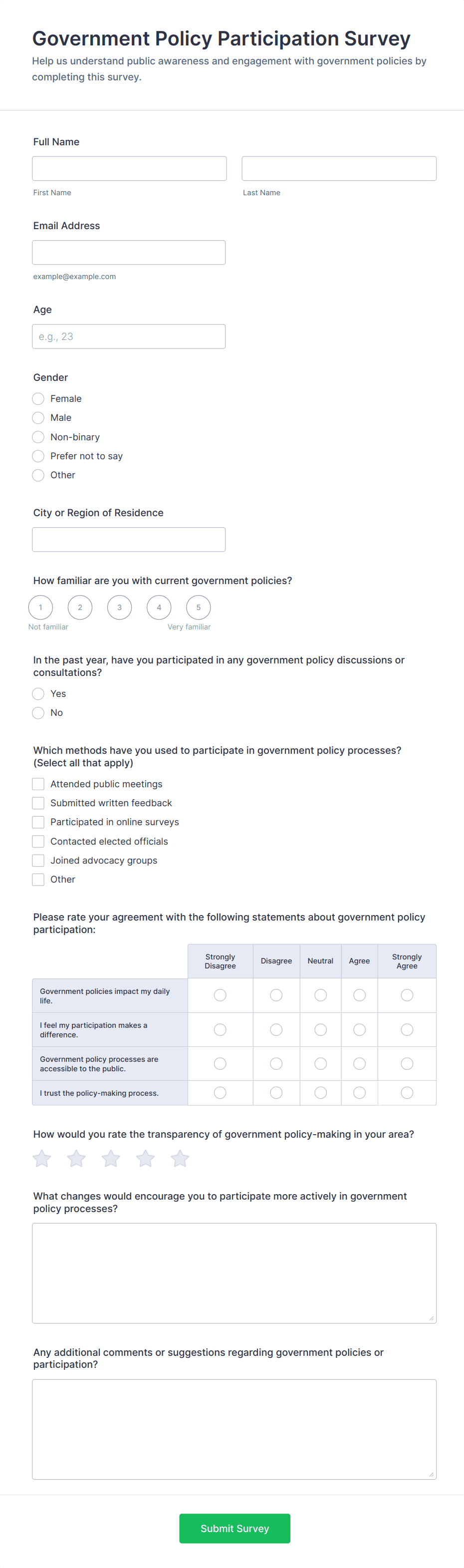Select familiarity rating 1 circle
The width and height of the screenshot is (464, 1568).
[41, 608]
